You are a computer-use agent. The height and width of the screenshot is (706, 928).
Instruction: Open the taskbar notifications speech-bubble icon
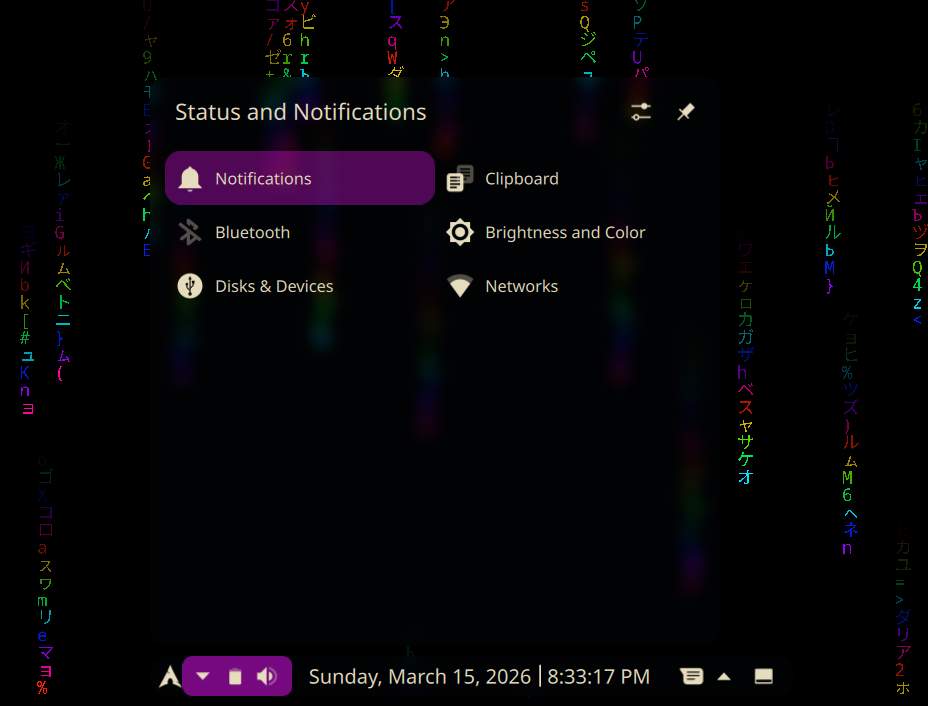pyautogui.click(x=690, y=677)
